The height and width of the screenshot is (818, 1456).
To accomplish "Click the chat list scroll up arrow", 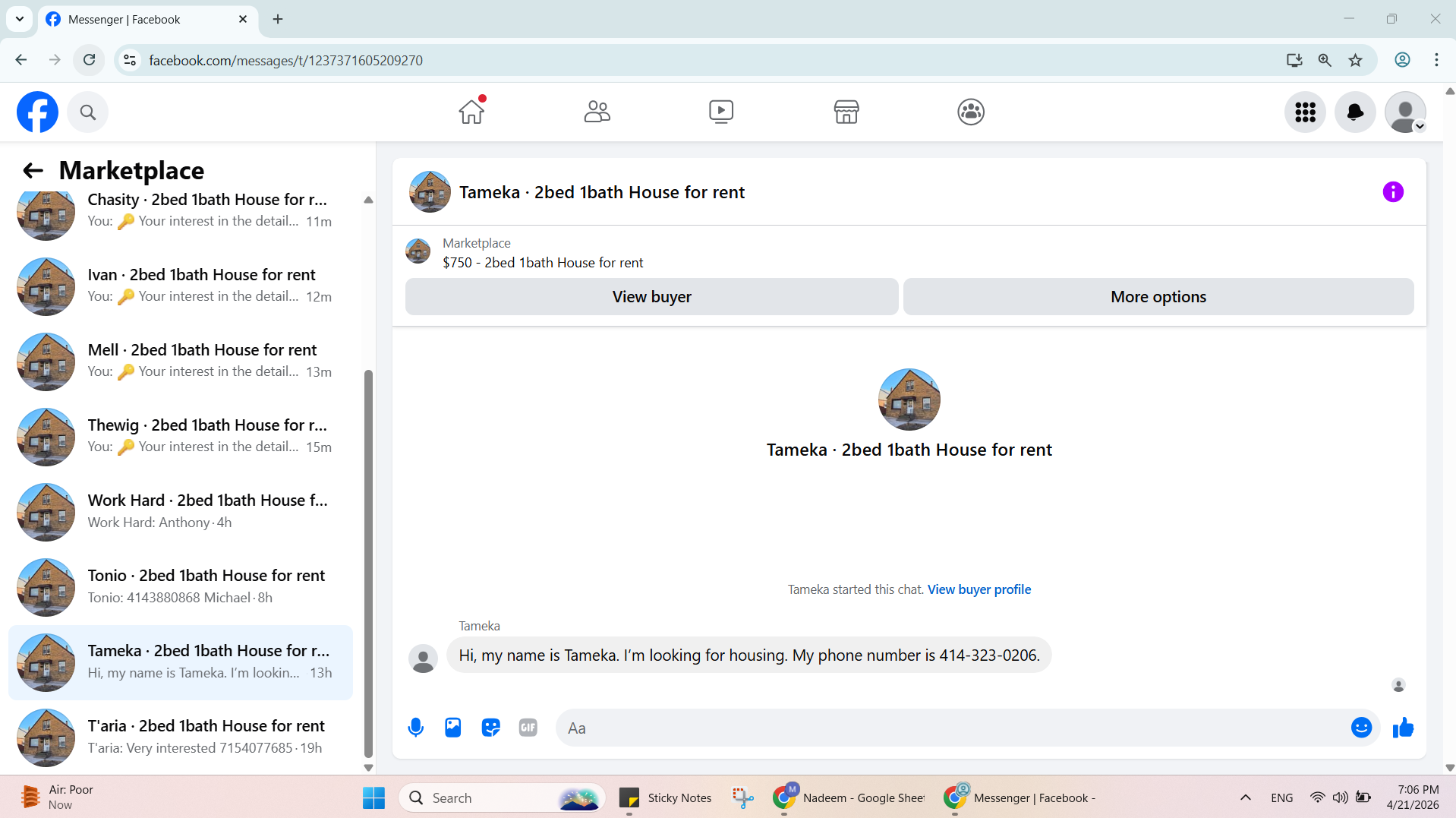I will [368, 201].
